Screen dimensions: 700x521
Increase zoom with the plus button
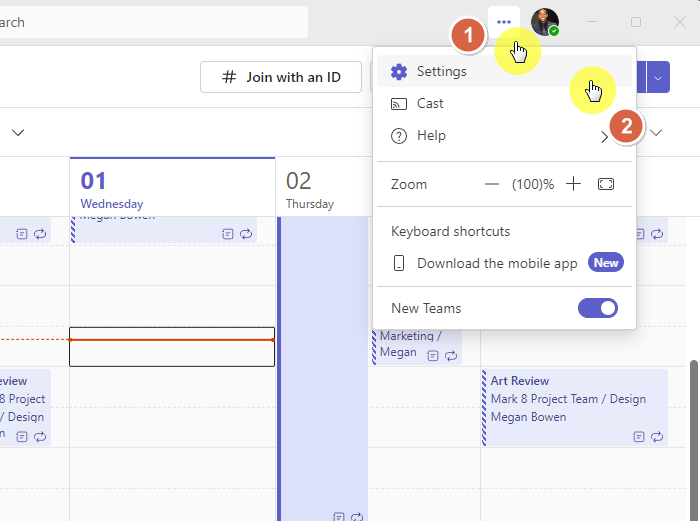[x=573, y=183]
